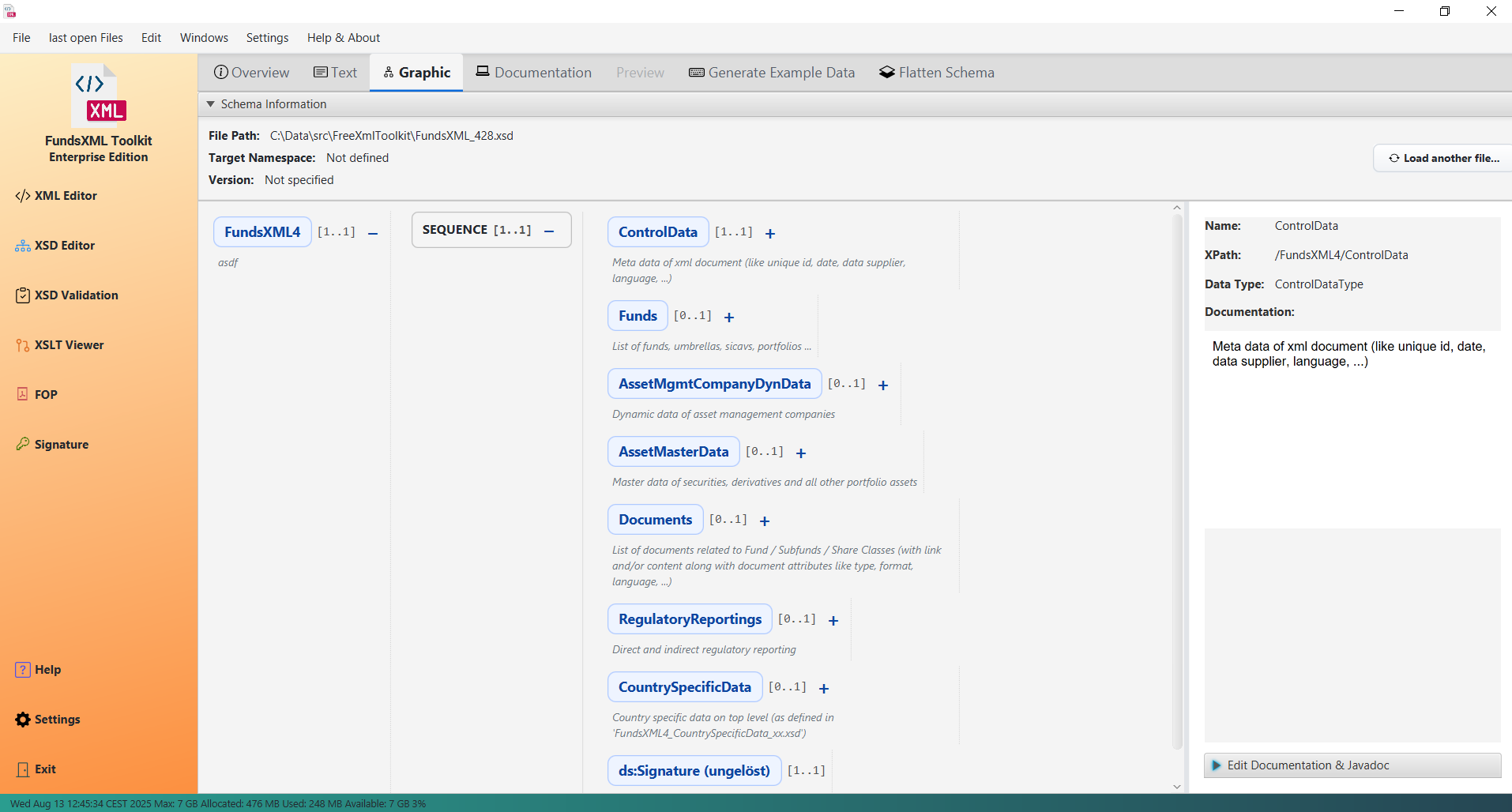This screenshot has width=1512, height=812.
Task: Click the memory status bar text
Action: point(218,803)
